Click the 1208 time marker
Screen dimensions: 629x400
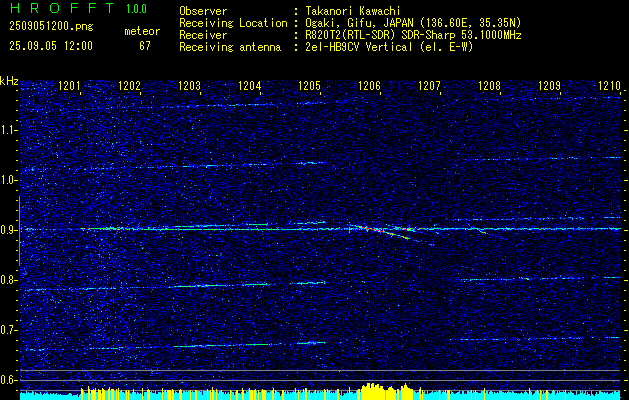click(489, 85)
